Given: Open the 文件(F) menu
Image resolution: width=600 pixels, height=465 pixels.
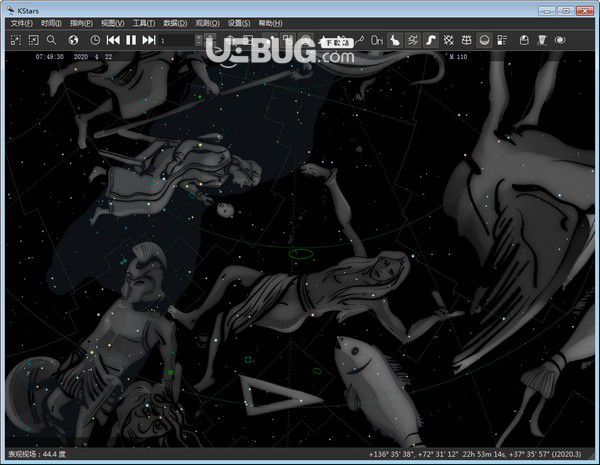Looking at the screenshot, I should click(21, 23).
